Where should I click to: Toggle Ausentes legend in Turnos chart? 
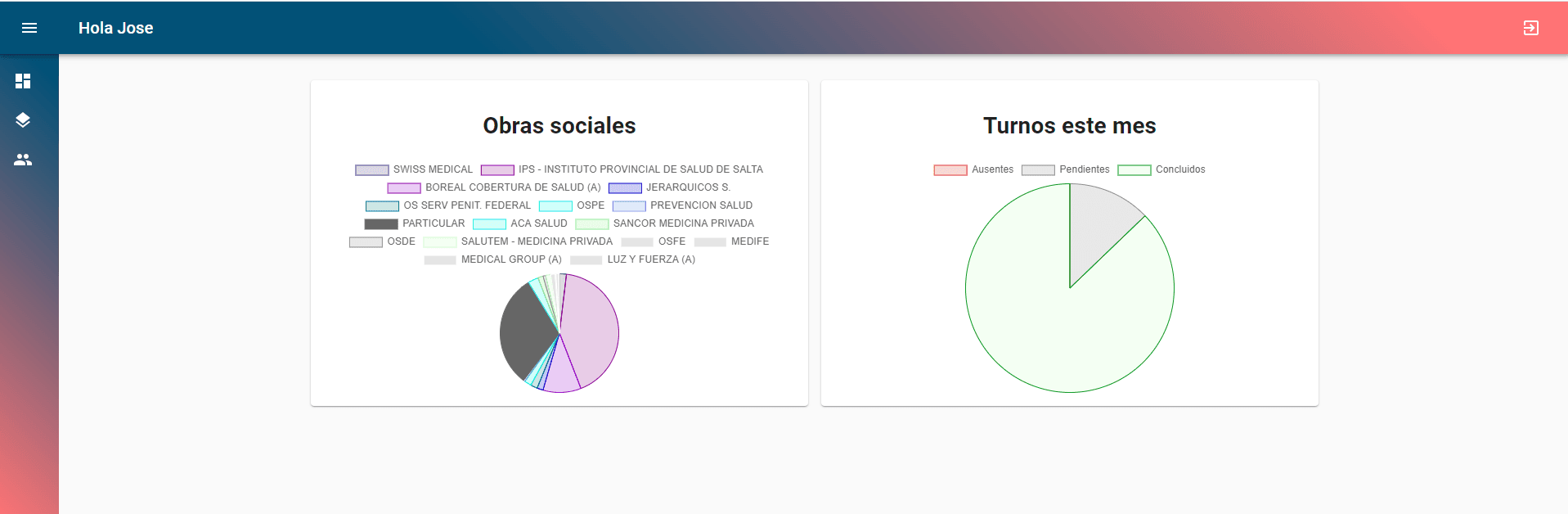coord(973,169)
